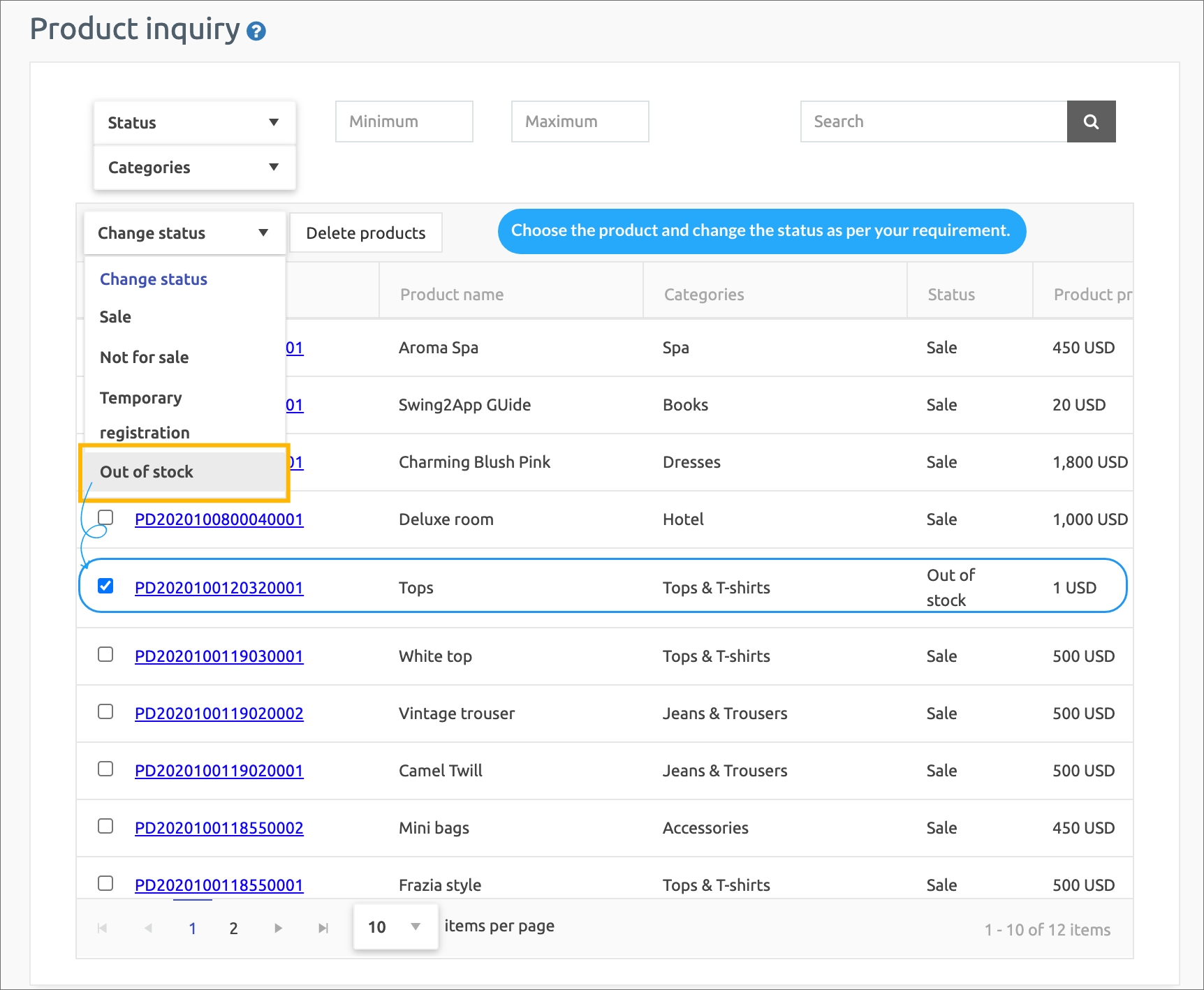
Task: Jump to last page arrow icon
Action: [x=323, y=928]
